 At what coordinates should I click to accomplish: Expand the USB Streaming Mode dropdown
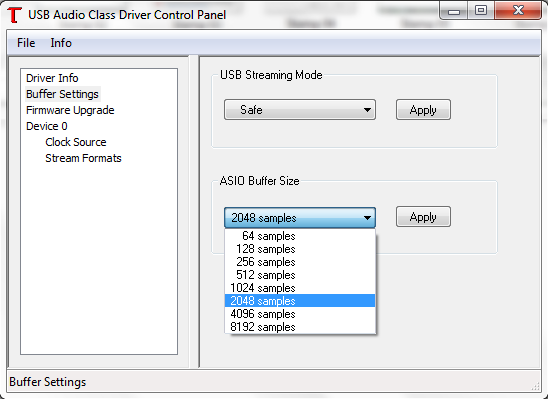pos(300,110)
